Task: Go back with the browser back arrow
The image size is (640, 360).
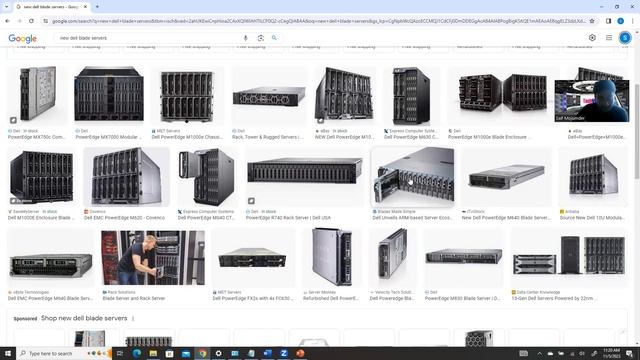Action: tap(7, 21)
